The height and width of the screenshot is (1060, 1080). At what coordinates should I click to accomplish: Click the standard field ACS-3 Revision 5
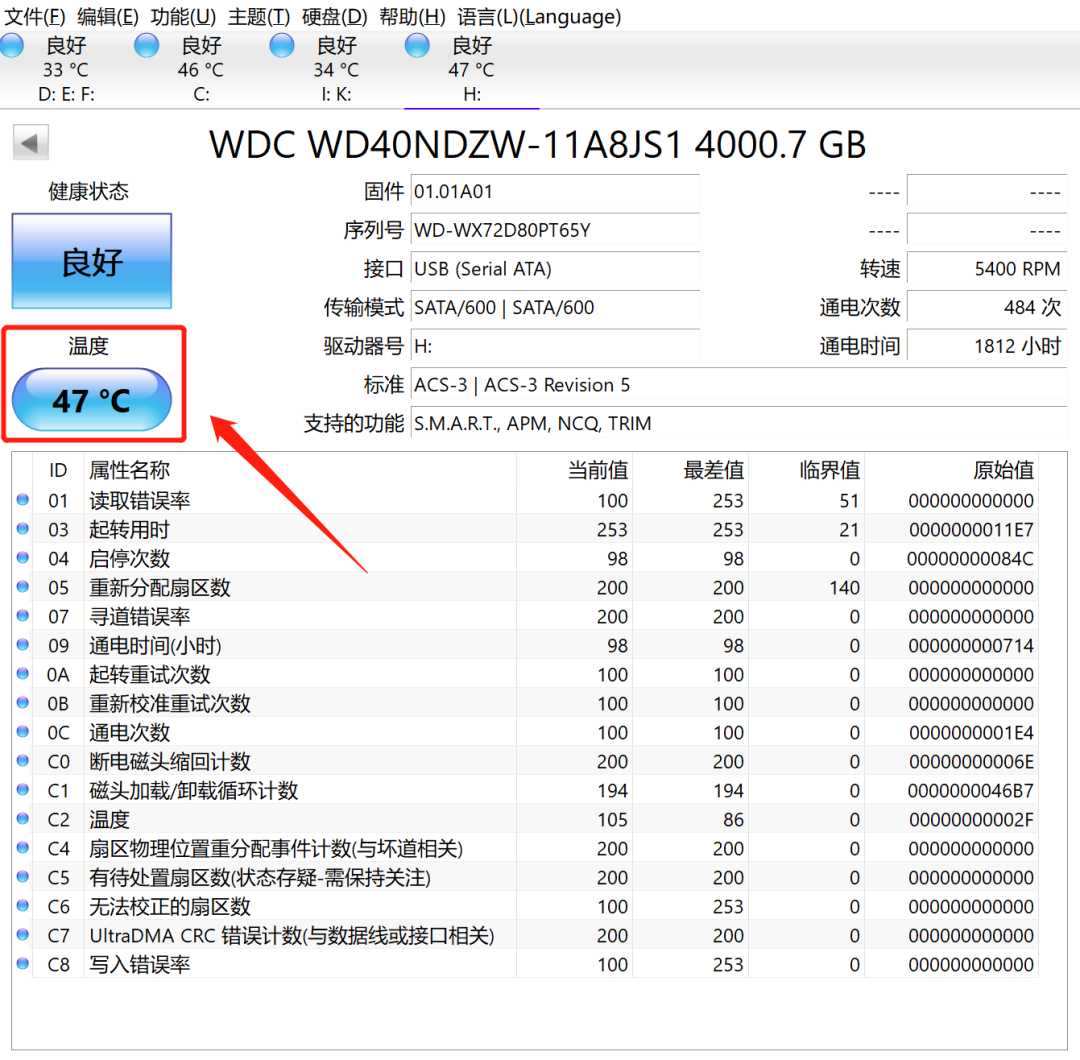tap(739, 384)
